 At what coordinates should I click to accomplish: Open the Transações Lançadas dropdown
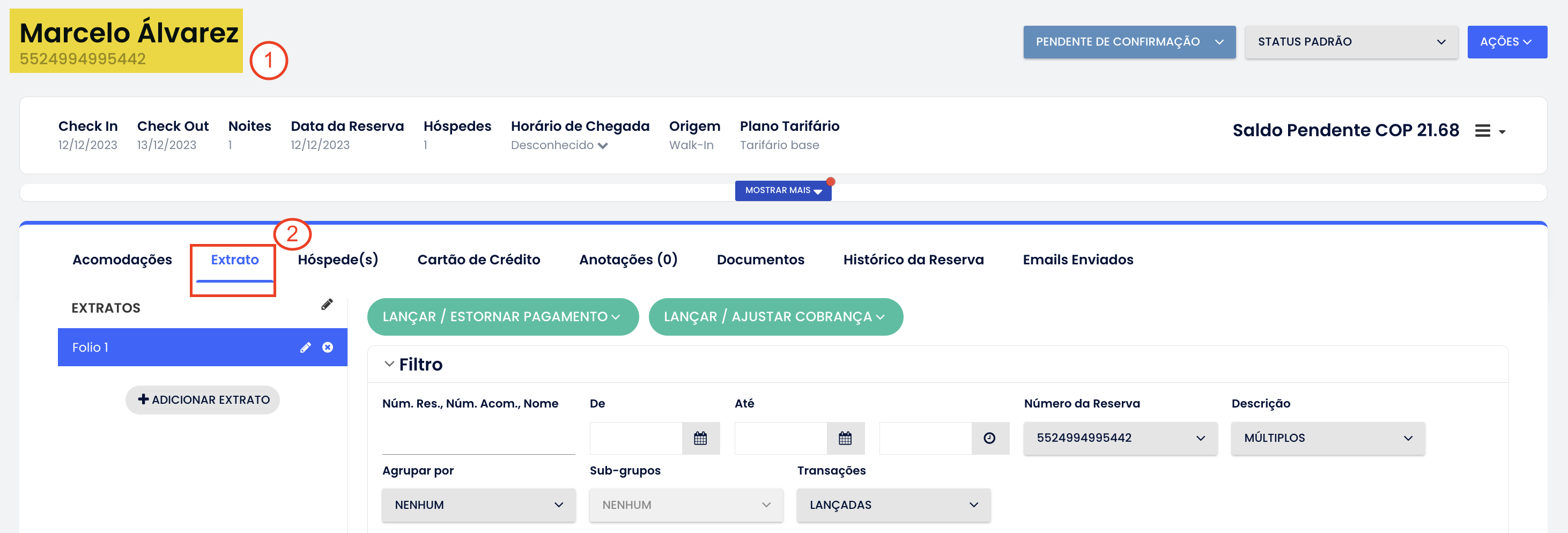coord(893,505)
